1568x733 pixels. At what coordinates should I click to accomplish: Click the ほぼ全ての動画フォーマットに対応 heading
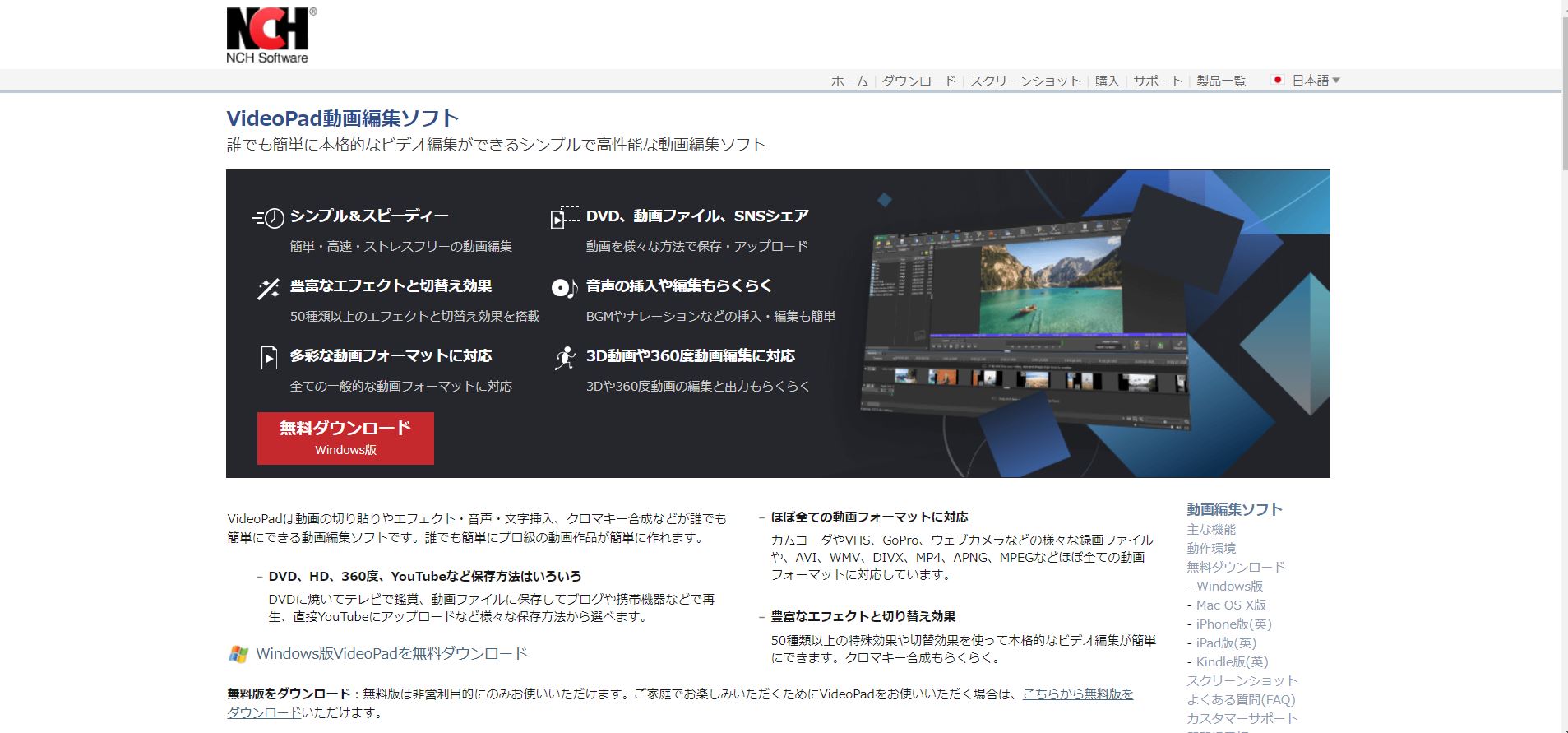click(869, 517)
